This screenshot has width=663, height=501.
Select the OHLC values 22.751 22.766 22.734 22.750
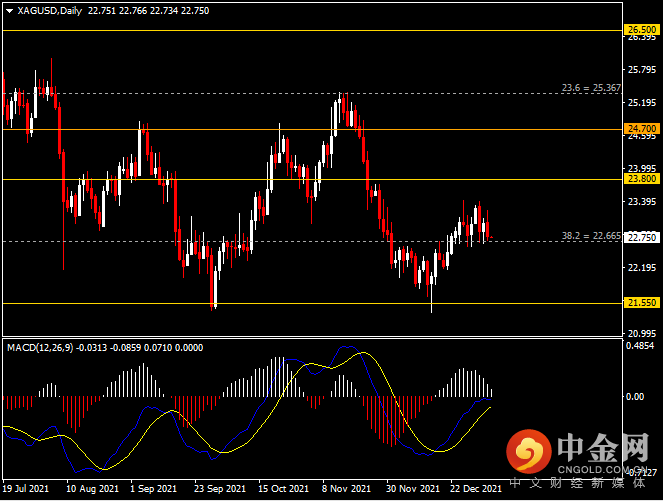click(148, 11)
